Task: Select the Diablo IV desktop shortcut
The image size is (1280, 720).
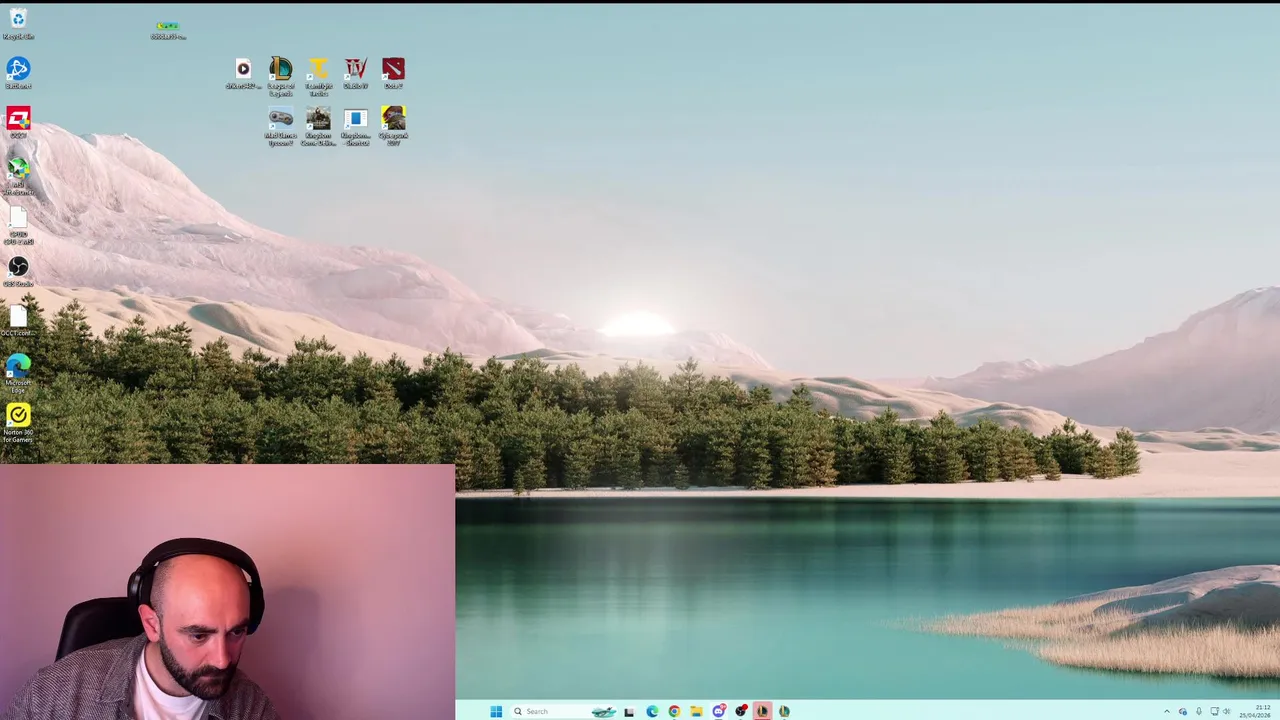Action: 356,73
